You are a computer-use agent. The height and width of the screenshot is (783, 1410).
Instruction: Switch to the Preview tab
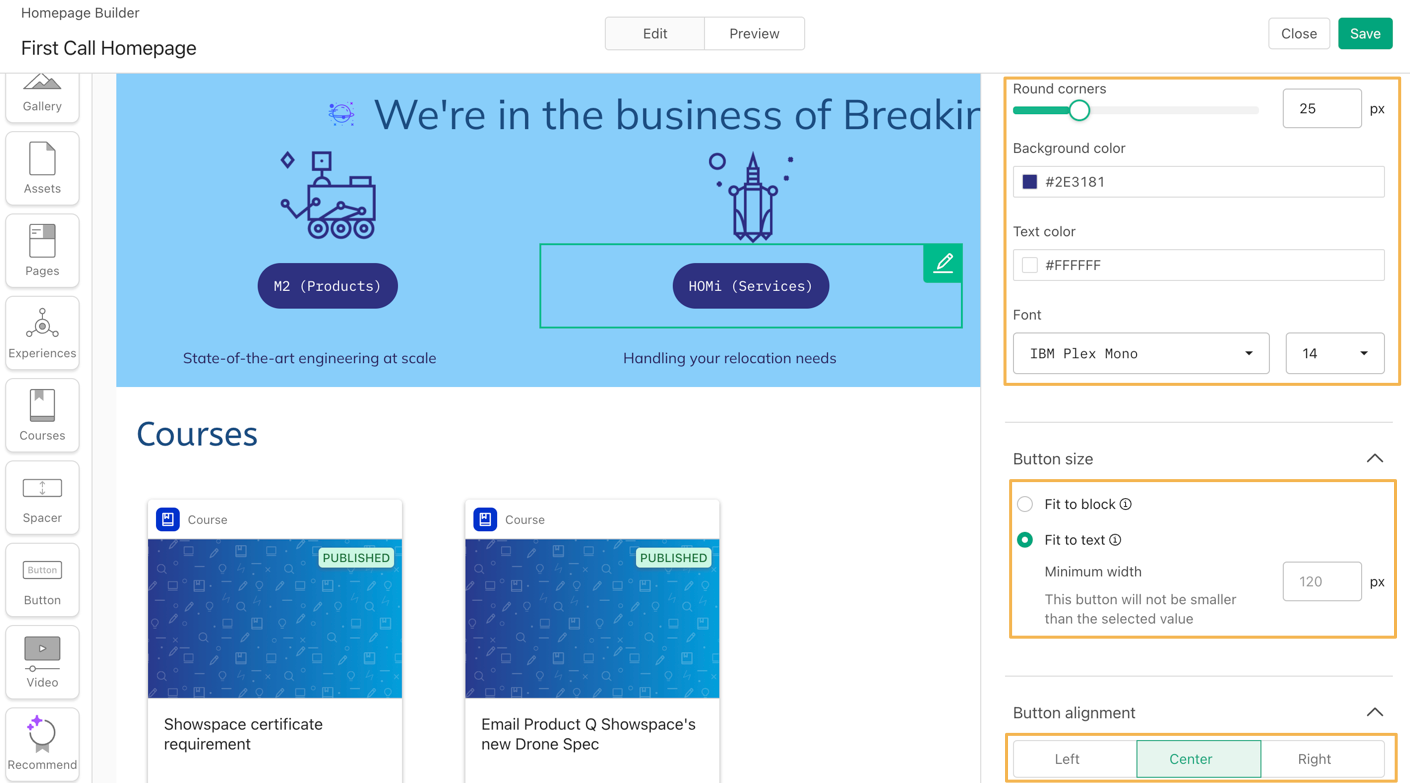coord(754,33)
